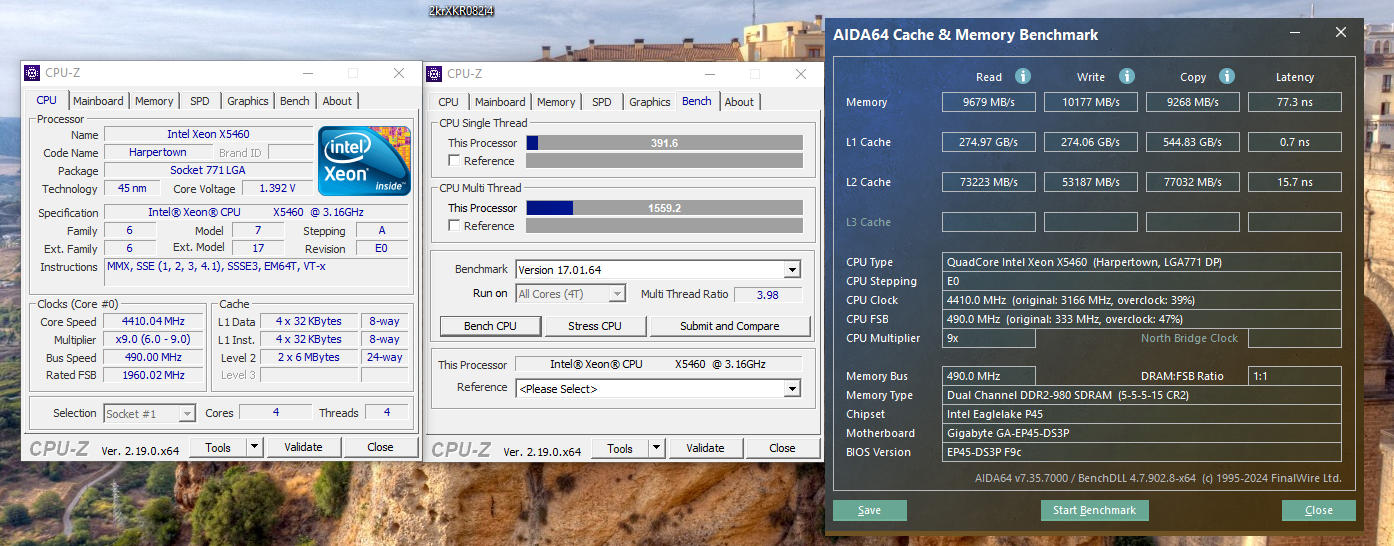Click single thread This Processor score bar
The width and height of the screenshot is (1394, 546).
click(x=664, y=143)
